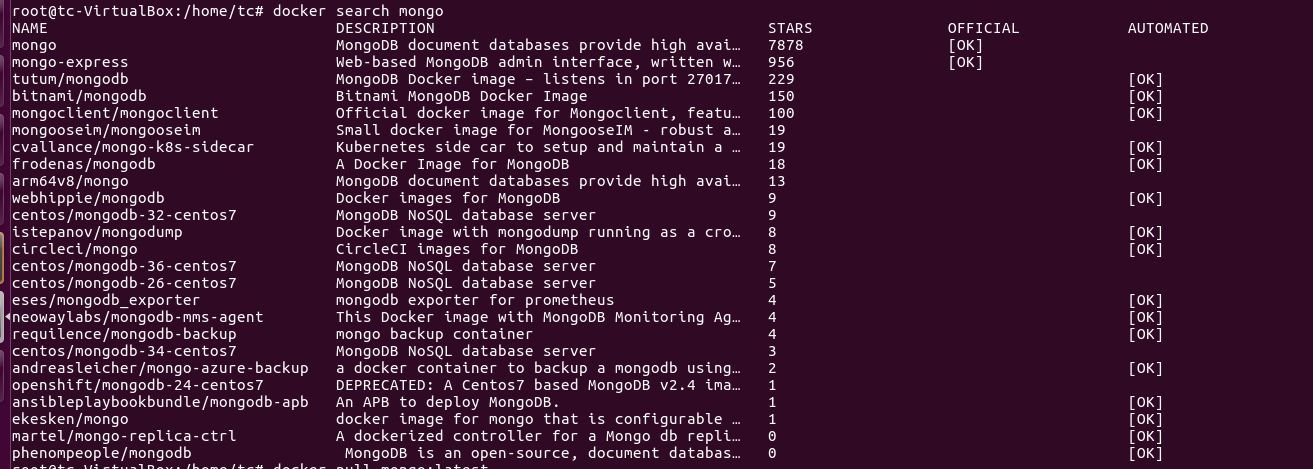Click the tutum/mongodb entry
The image size is (1313, 469).
(x=70, y=79)
